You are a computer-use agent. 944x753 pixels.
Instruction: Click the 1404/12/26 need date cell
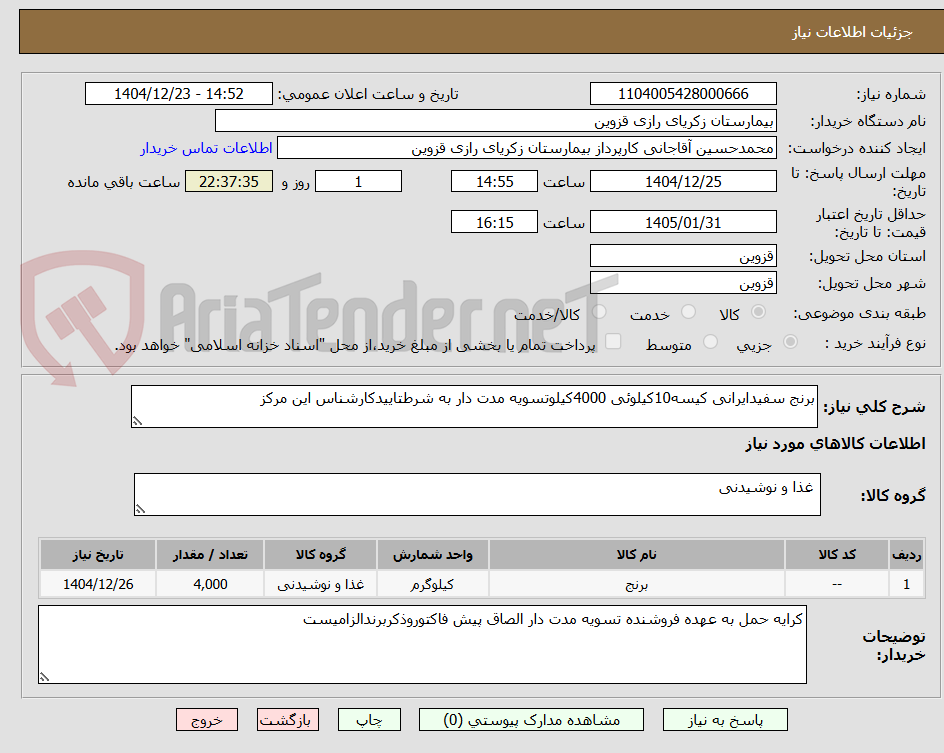click(98, 584)
